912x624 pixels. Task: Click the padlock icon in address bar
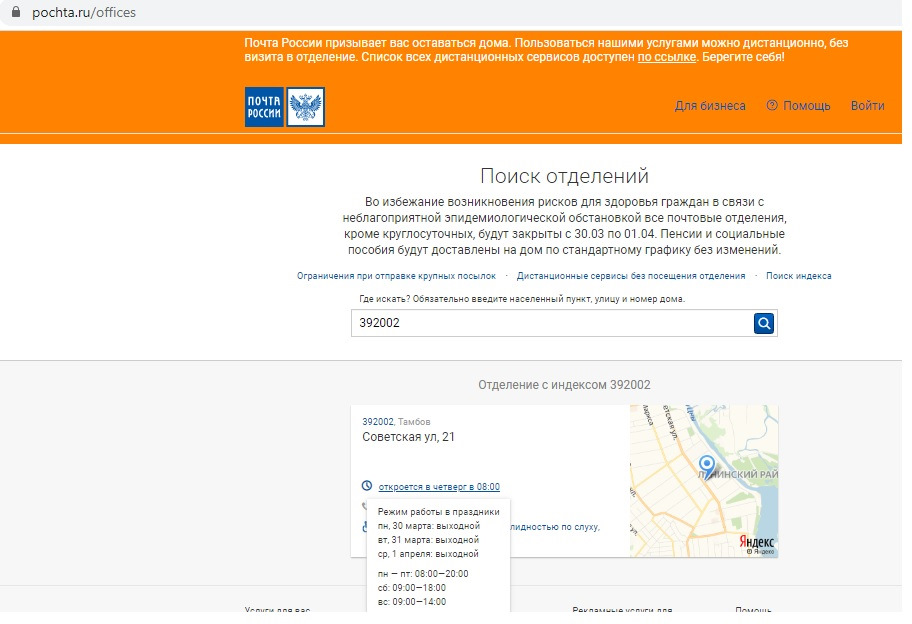(x=16, y=12)
